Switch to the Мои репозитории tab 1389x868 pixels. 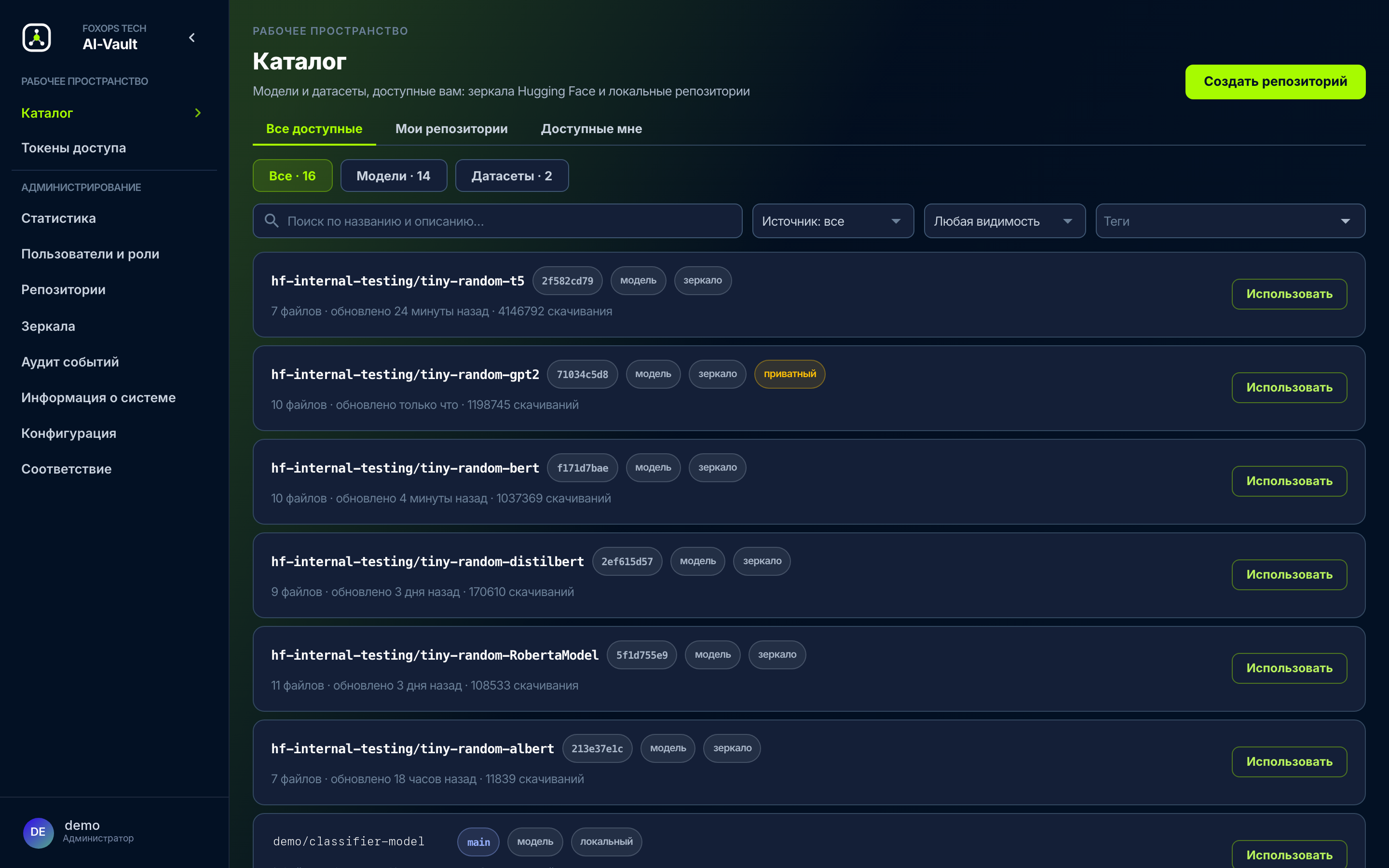(451, 129)
